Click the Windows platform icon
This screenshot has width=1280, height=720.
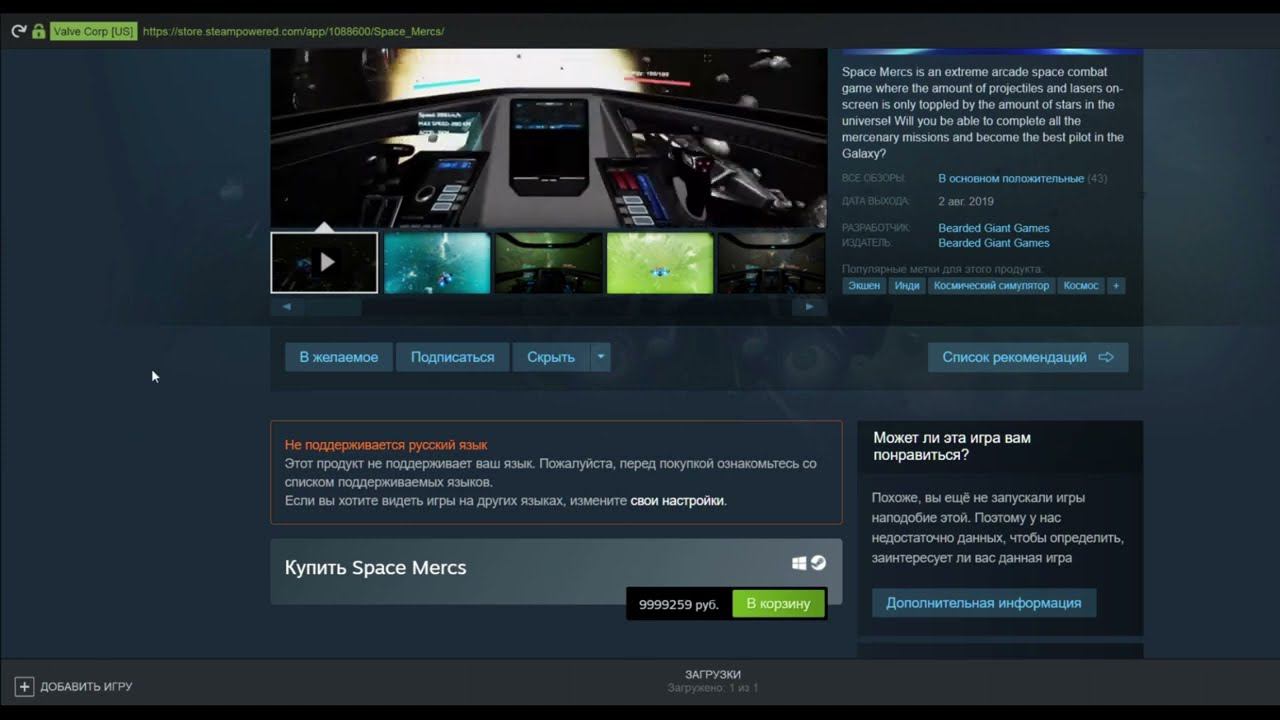[x=799, y=563]
